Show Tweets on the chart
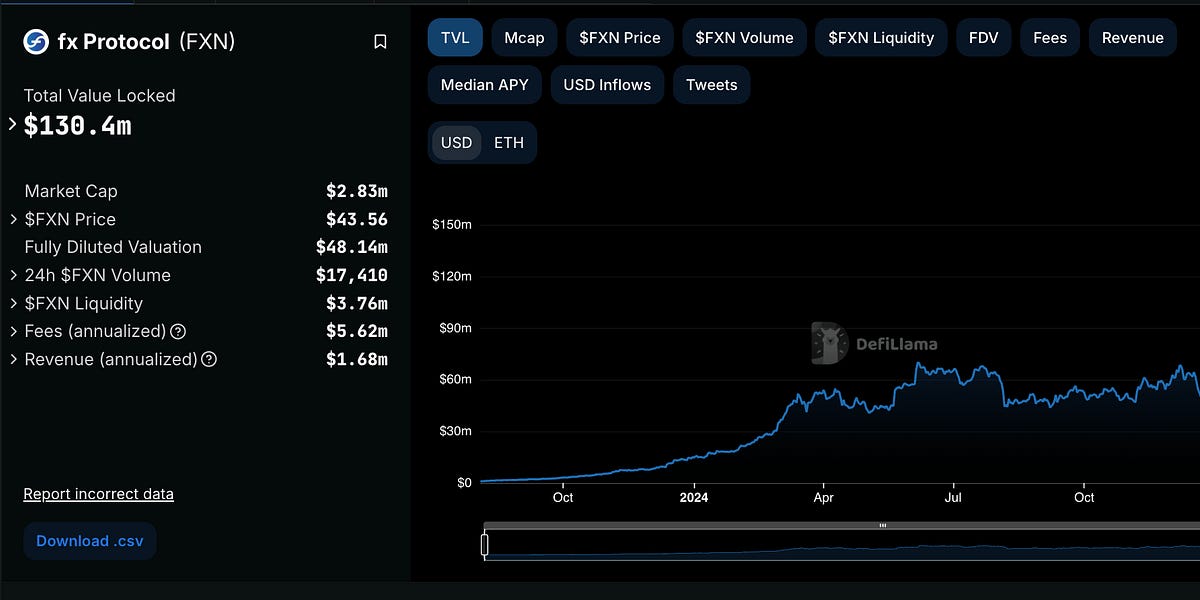 pos(711,85)
